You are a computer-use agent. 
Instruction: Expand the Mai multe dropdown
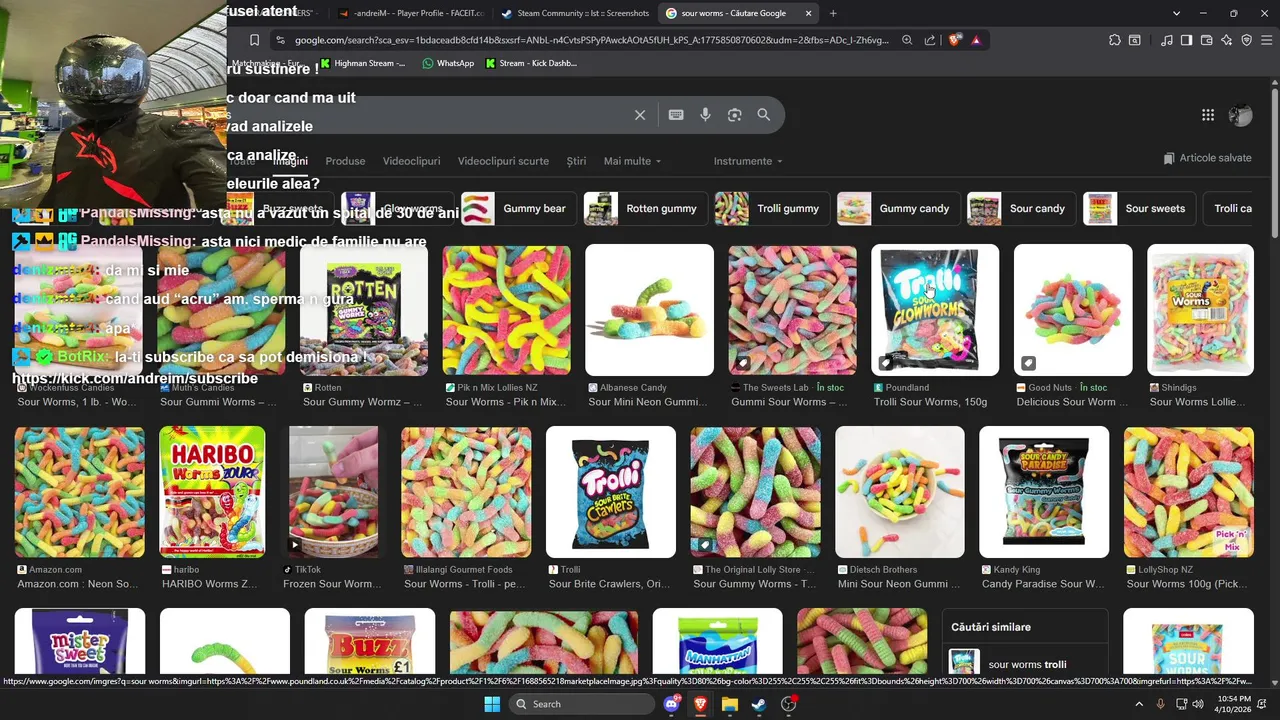[632, 161]
